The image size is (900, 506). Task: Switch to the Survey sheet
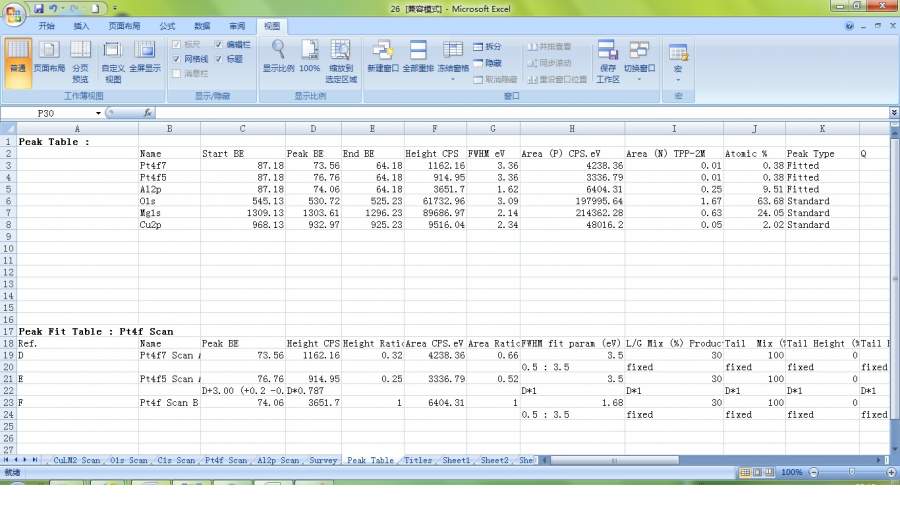[x=323, y=460]
